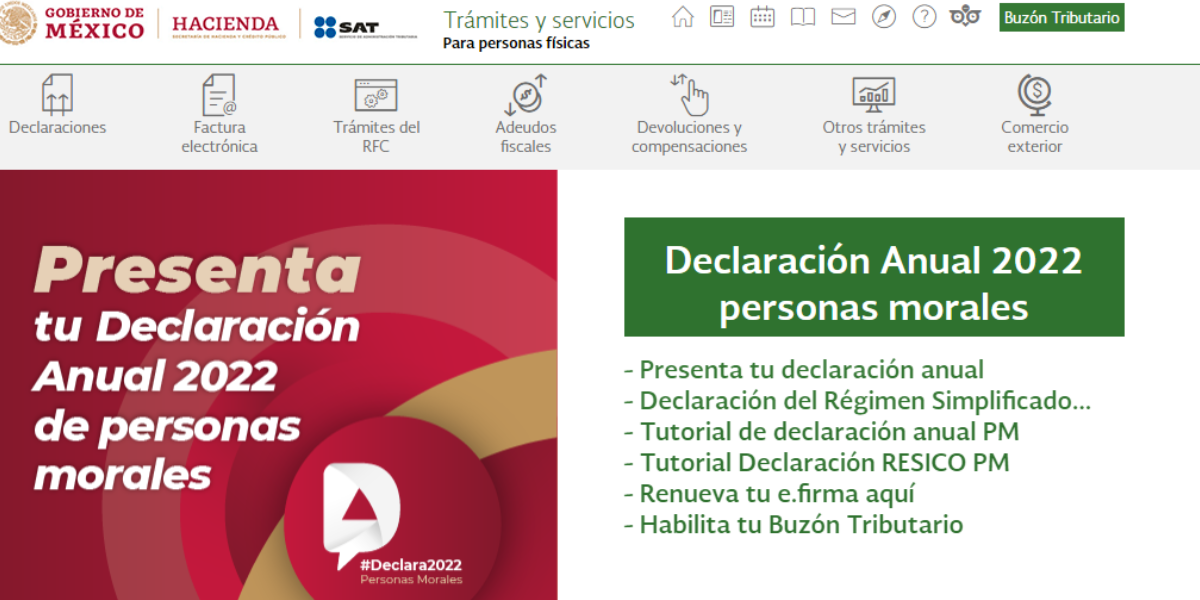This screenshot has width=1200, height=600.
Task: Follow the Habilita tu Buzón Tributario link
Action: point(793,525)
